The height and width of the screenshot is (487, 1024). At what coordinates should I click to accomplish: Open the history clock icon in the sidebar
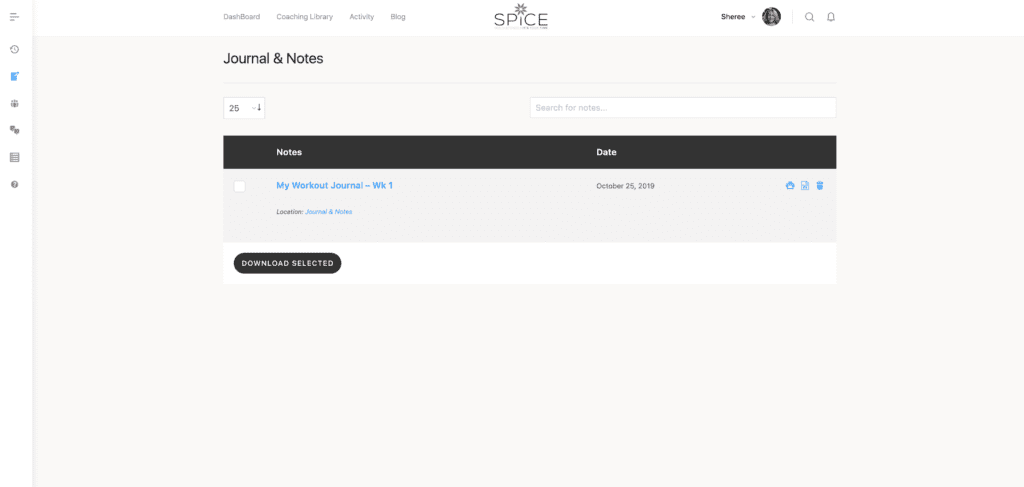14,49
